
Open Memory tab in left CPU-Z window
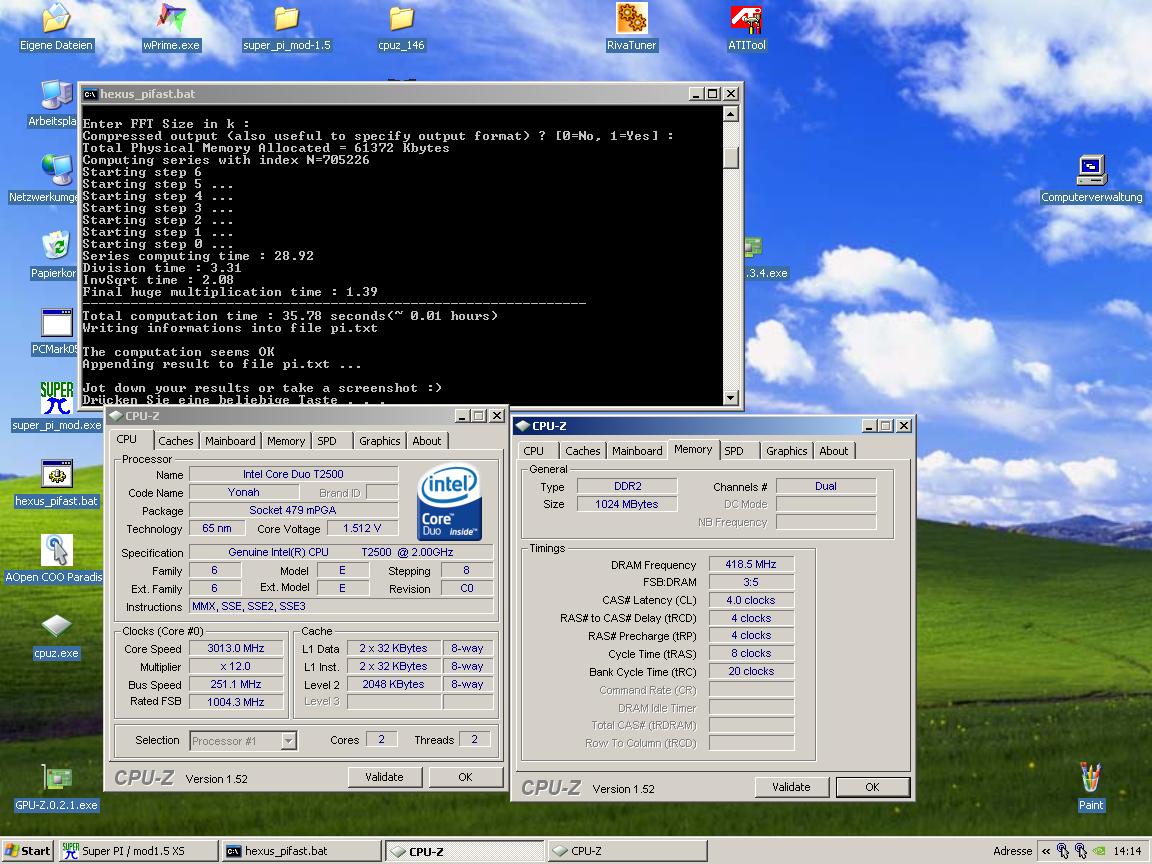(286, 441)
